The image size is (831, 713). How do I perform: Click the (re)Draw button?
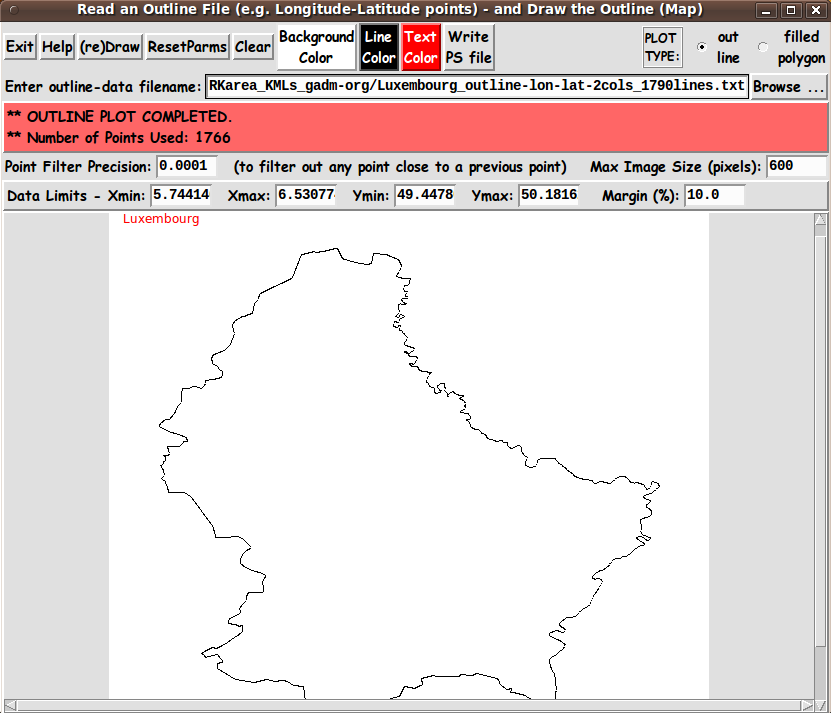pos(110,47)
